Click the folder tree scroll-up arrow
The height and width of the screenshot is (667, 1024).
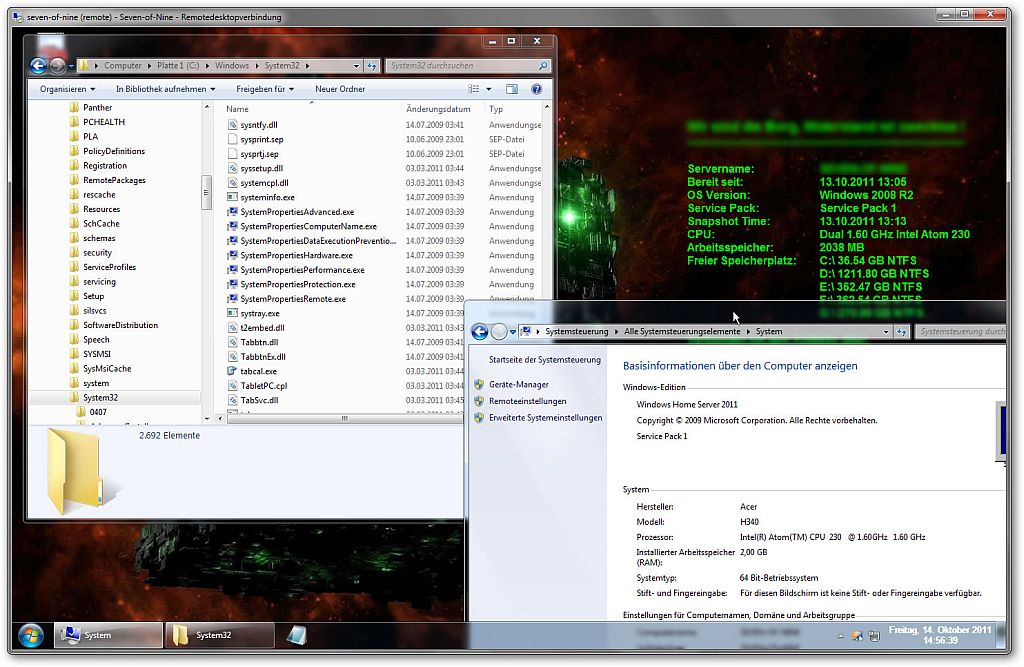pyautogui.click(x=207, y=107)
